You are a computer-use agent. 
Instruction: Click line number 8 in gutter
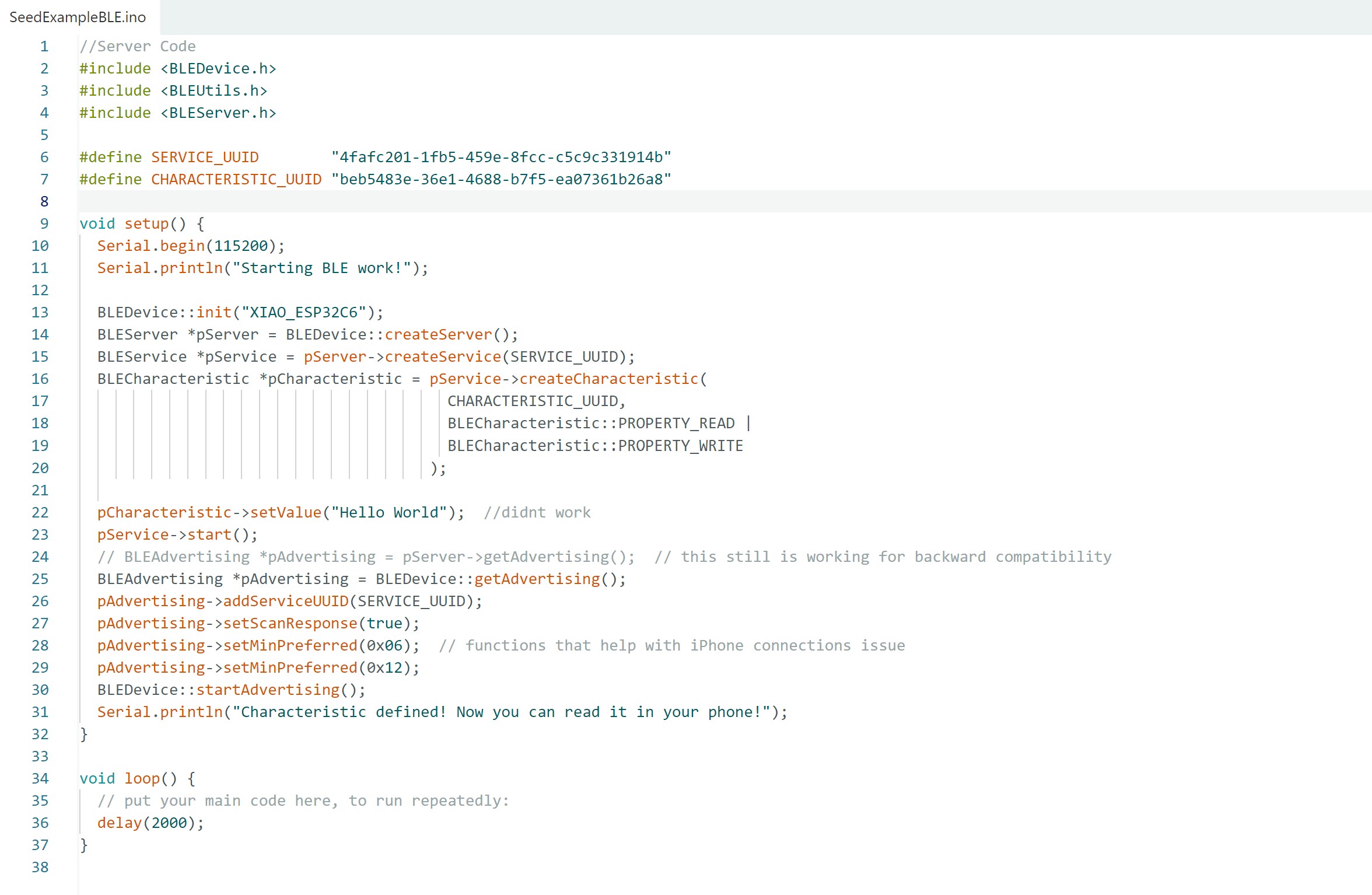[44, 201]
